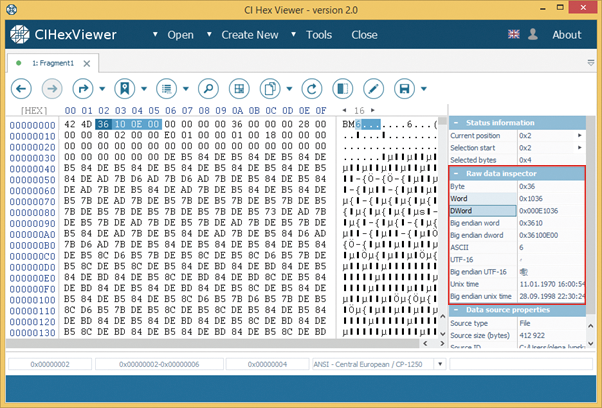Open the tab list dropdown at right
The height and width of the screenshot is (408, 602).
tap(591, 63)
